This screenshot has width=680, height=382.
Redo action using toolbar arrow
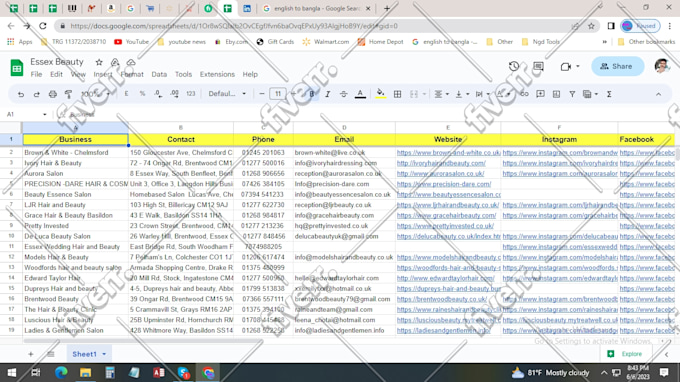pyautogui.click(x=36, y=94)
